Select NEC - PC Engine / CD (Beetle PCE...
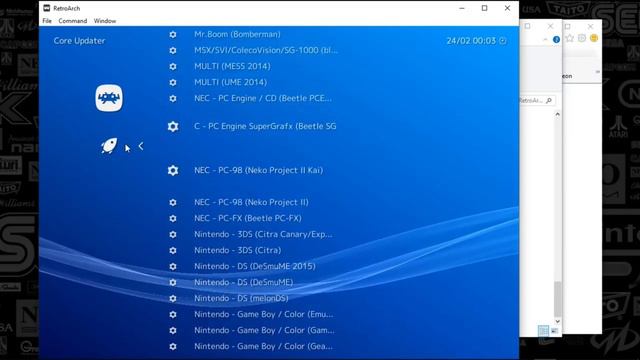This screenshot has height=360, width=640. [x=263, y=98]
